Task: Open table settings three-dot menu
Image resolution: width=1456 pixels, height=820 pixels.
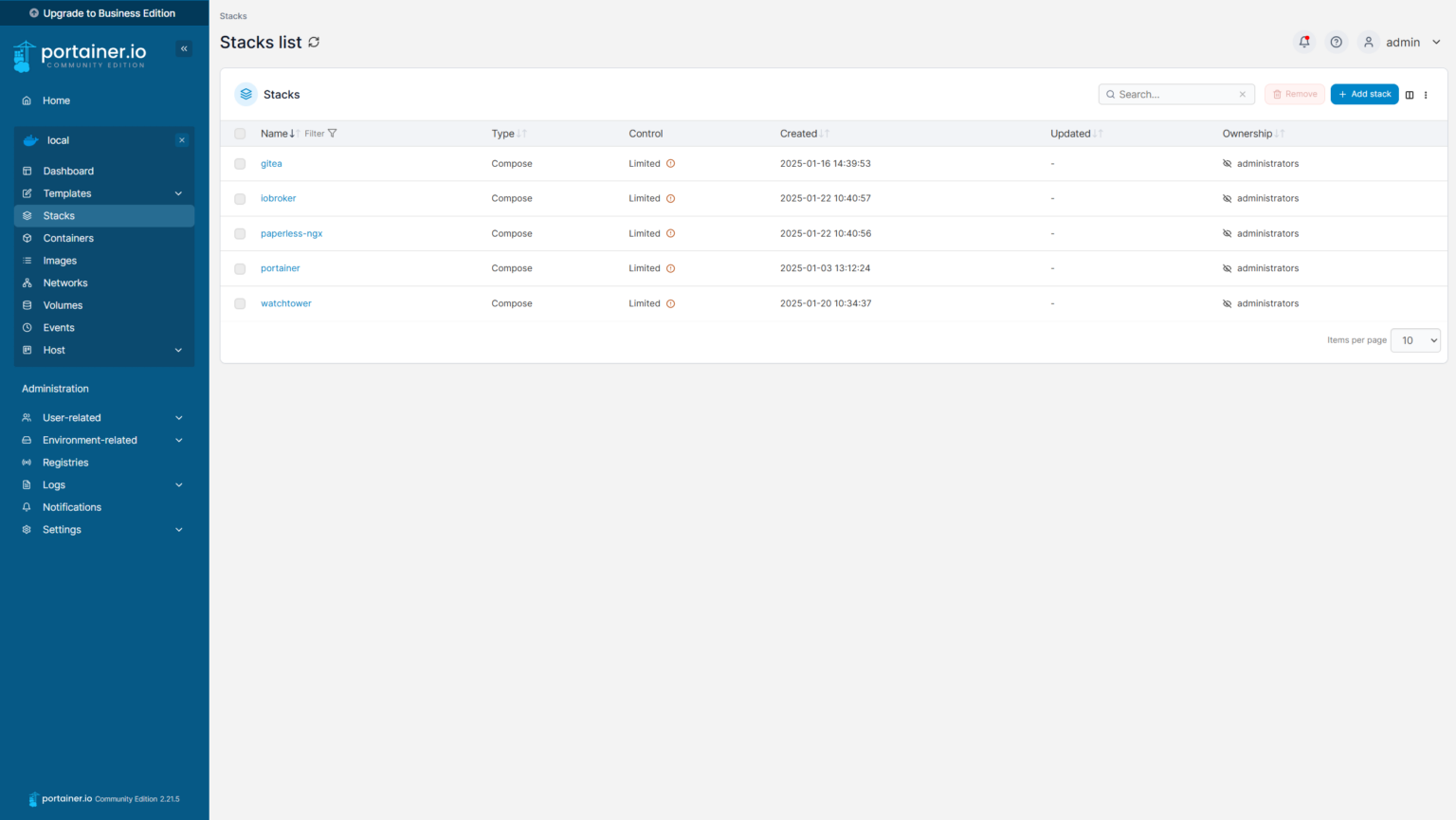Action: (x=1426, y=95)
